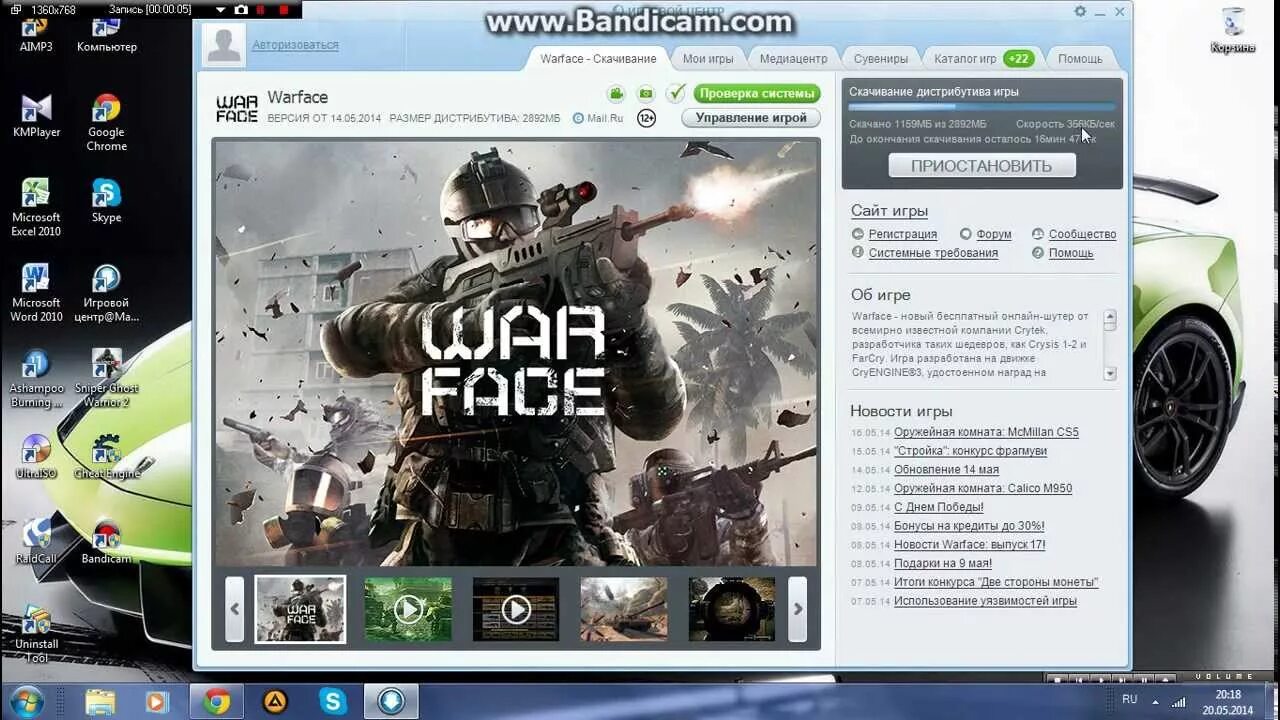Play the green jungle video thumbnail
Viewport: 1280px width, 720px height.
pyautogui.click(x=408, y=609)
